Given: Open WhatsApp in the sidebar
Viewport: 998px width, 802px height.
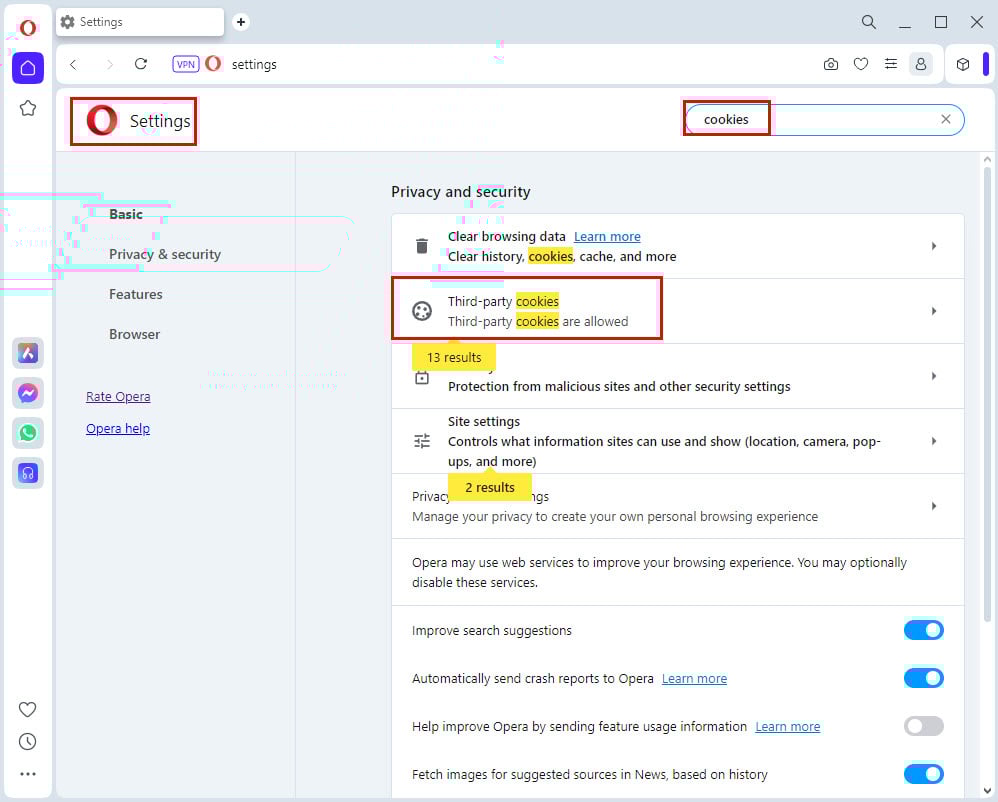Looking at the screenshot, I should point(28,433).
